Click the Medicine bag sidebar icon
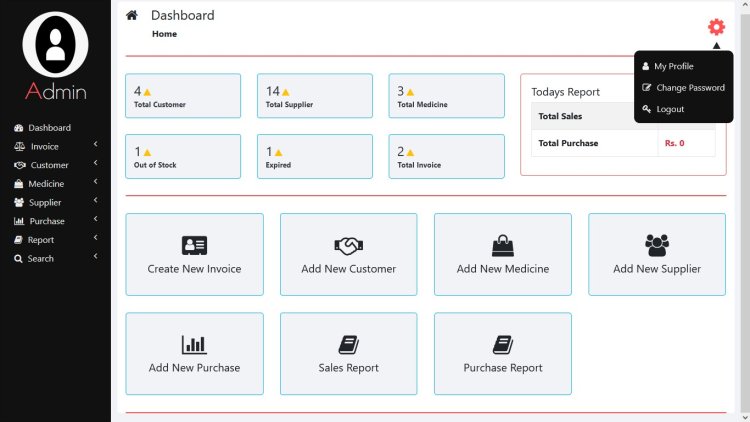The width and height of the screenshot is (750, 422). pos(19,184)
